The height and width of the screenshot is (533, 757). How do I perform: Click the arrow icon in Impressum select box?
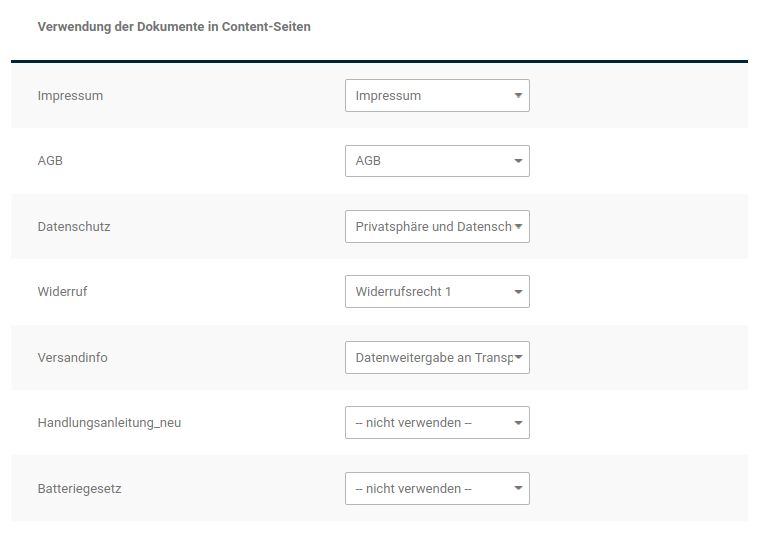[518, 96]
